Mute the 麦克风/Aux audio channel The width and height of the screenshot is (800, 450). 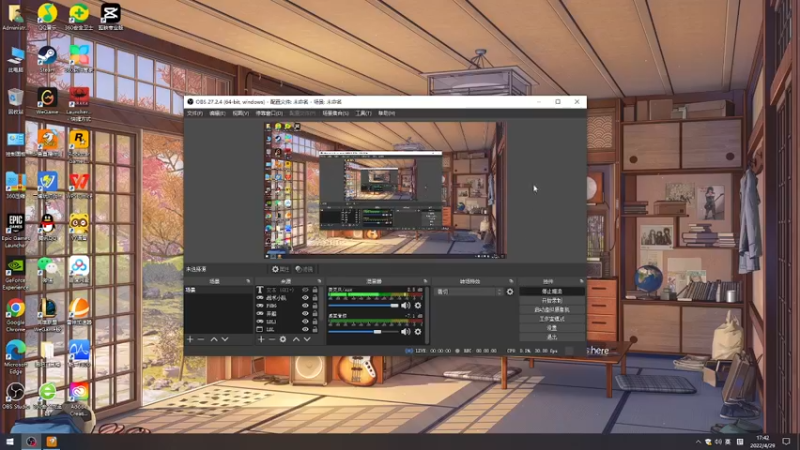[x=406, y=306]
